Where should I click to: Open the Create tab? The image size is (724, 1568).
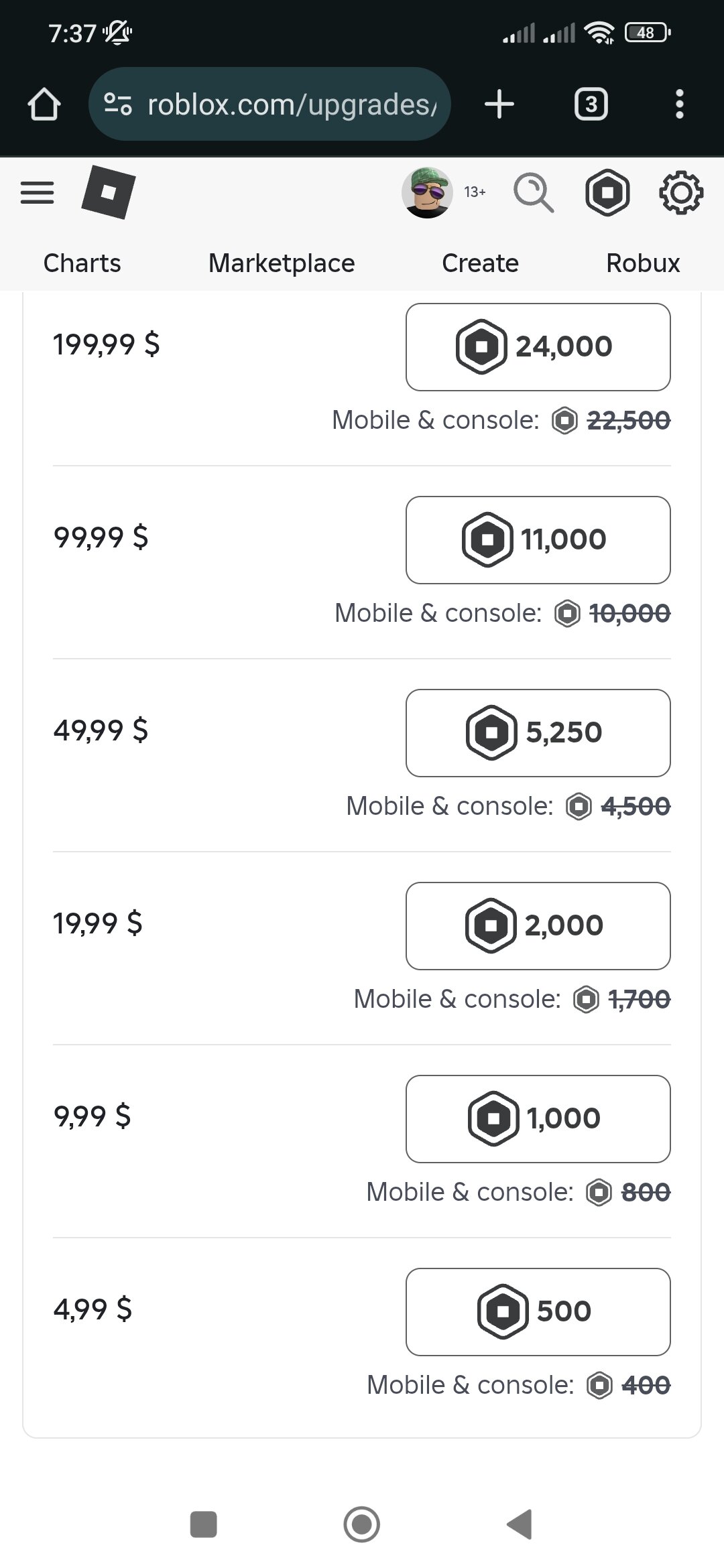click(x=480, y=263)
